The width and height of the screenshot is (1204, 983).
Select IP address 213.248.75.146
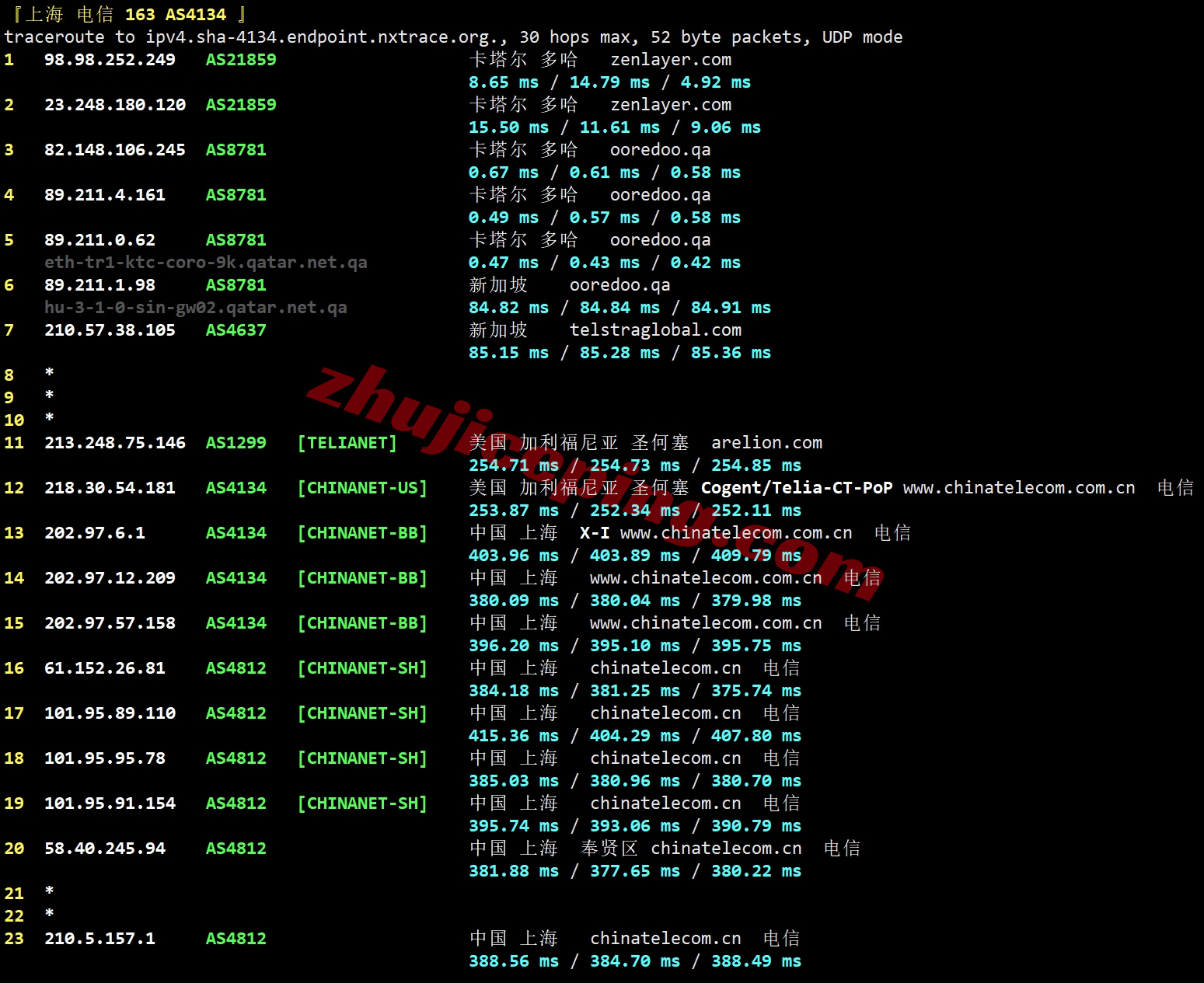coord(115,443)
